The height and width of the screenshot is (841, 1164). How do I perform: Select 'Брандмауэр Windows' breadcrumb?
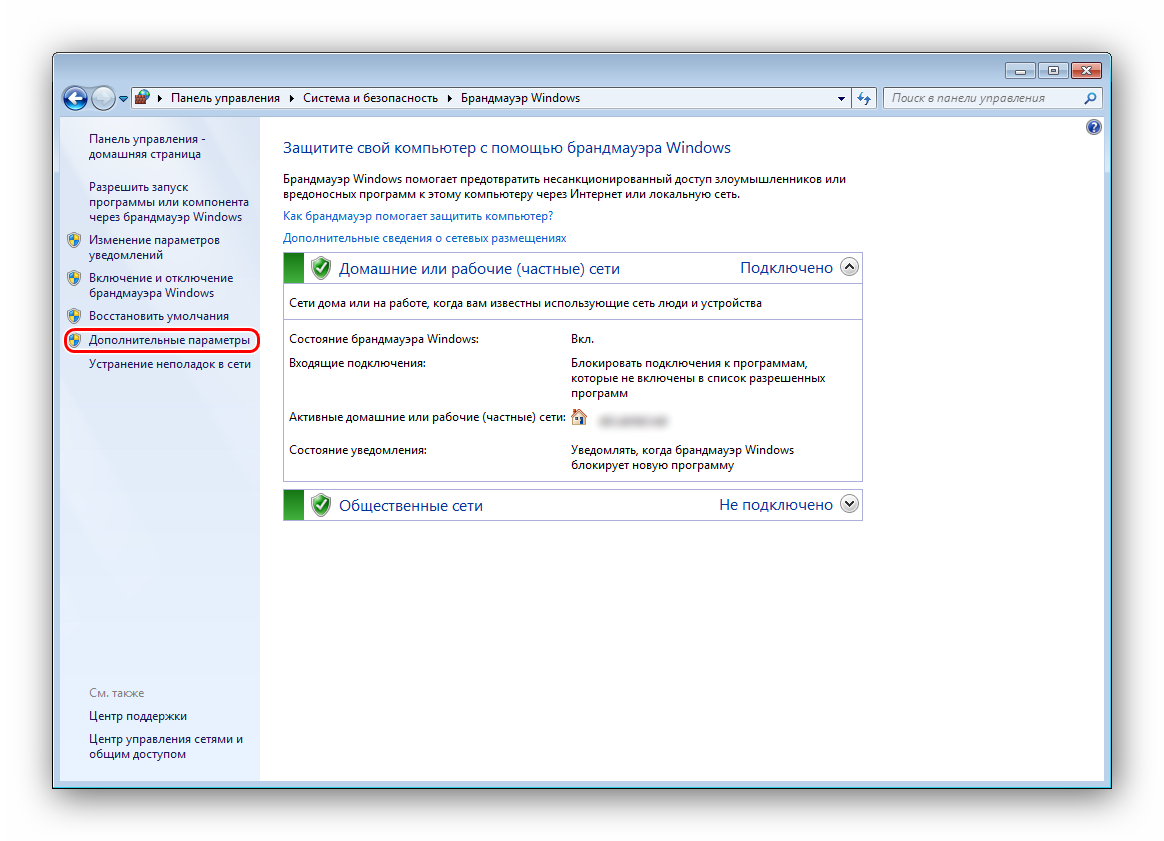(520, 98)
